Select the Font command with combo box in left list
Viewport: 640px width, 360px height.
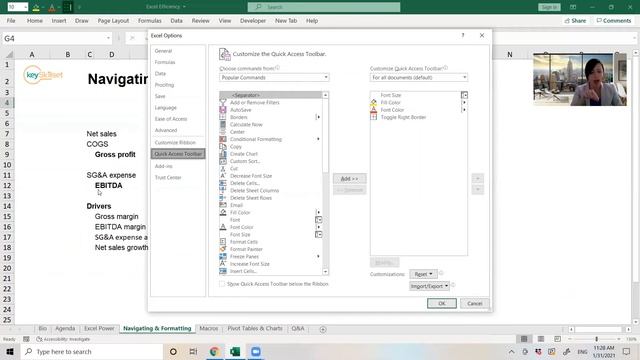(x=271, y=220)
